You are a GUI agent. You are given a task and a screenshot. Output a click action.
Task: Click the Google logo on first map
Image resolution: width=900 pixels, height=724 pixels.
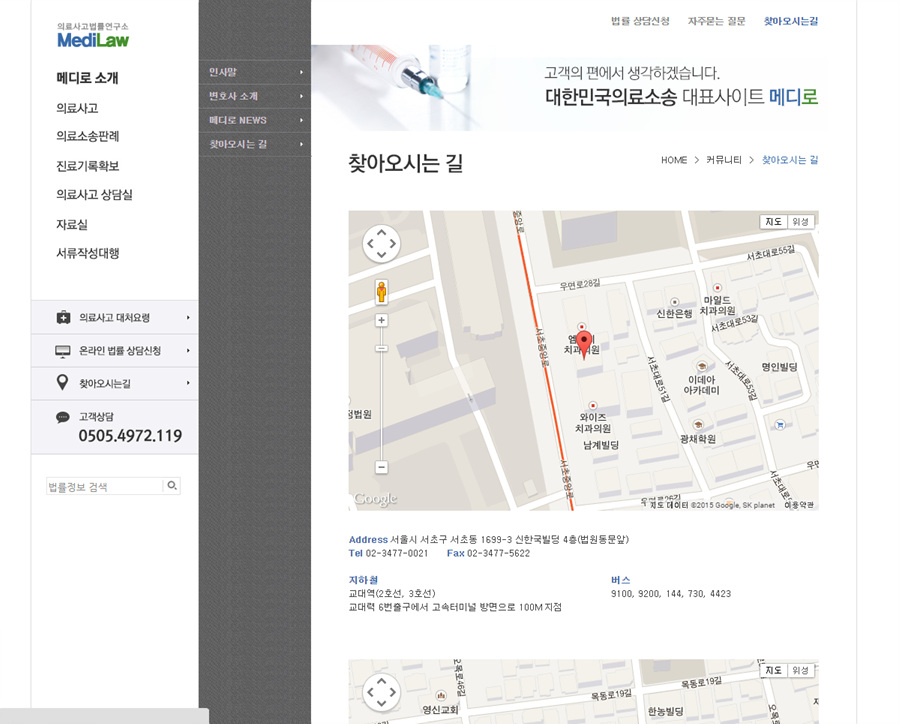tap(375, 499)
